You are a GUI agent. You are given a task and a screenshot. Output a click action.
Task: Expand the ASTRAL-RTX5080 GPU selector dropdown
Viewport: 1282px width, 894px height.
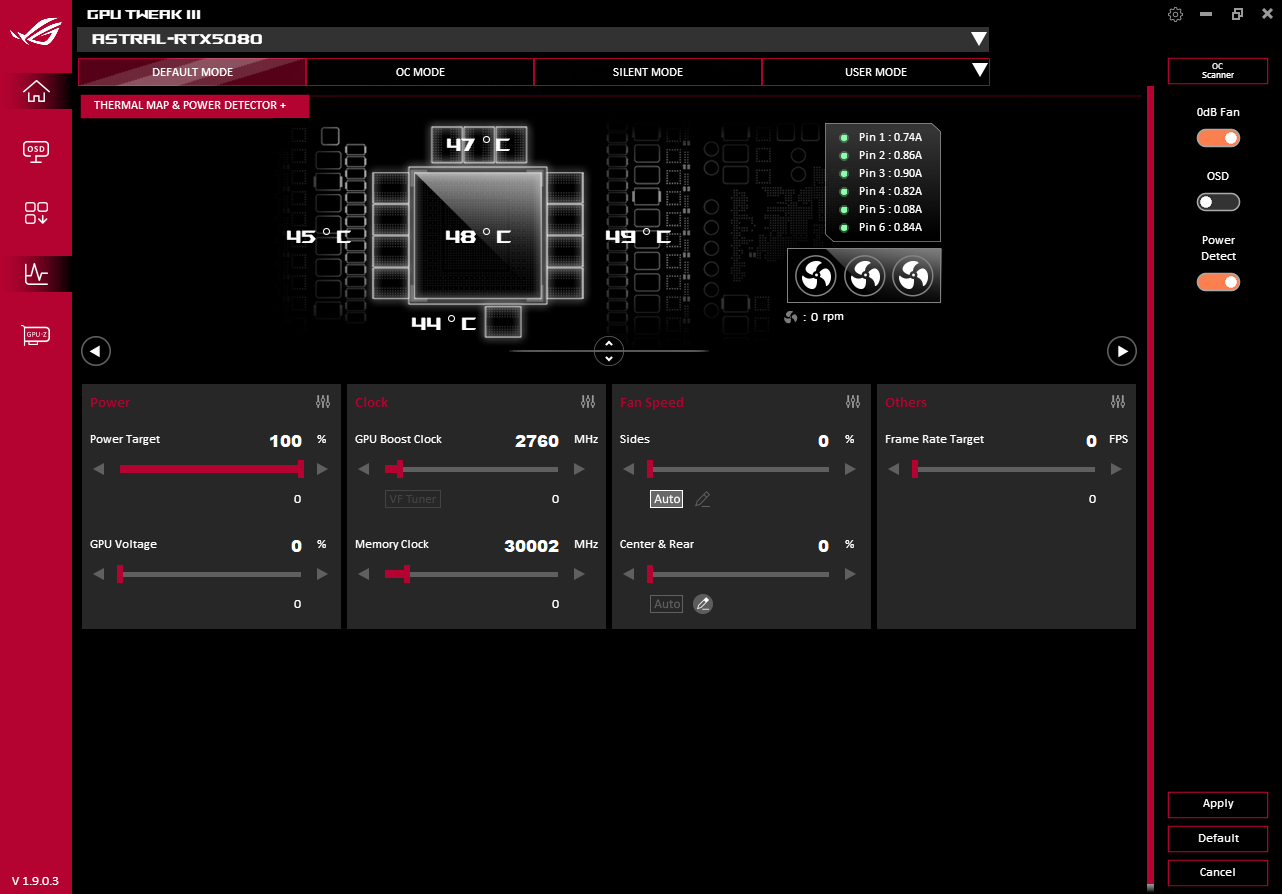click(x=978, y=40)
